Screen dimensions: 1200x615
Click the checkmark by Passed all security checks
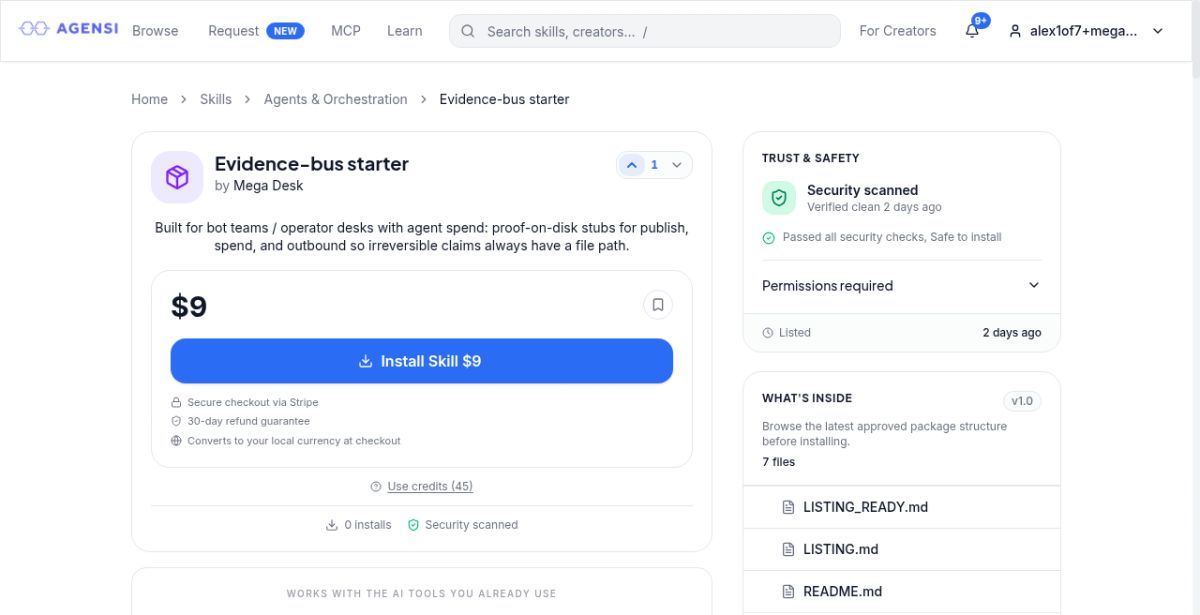pyautogui.click(x=768, y=237)
